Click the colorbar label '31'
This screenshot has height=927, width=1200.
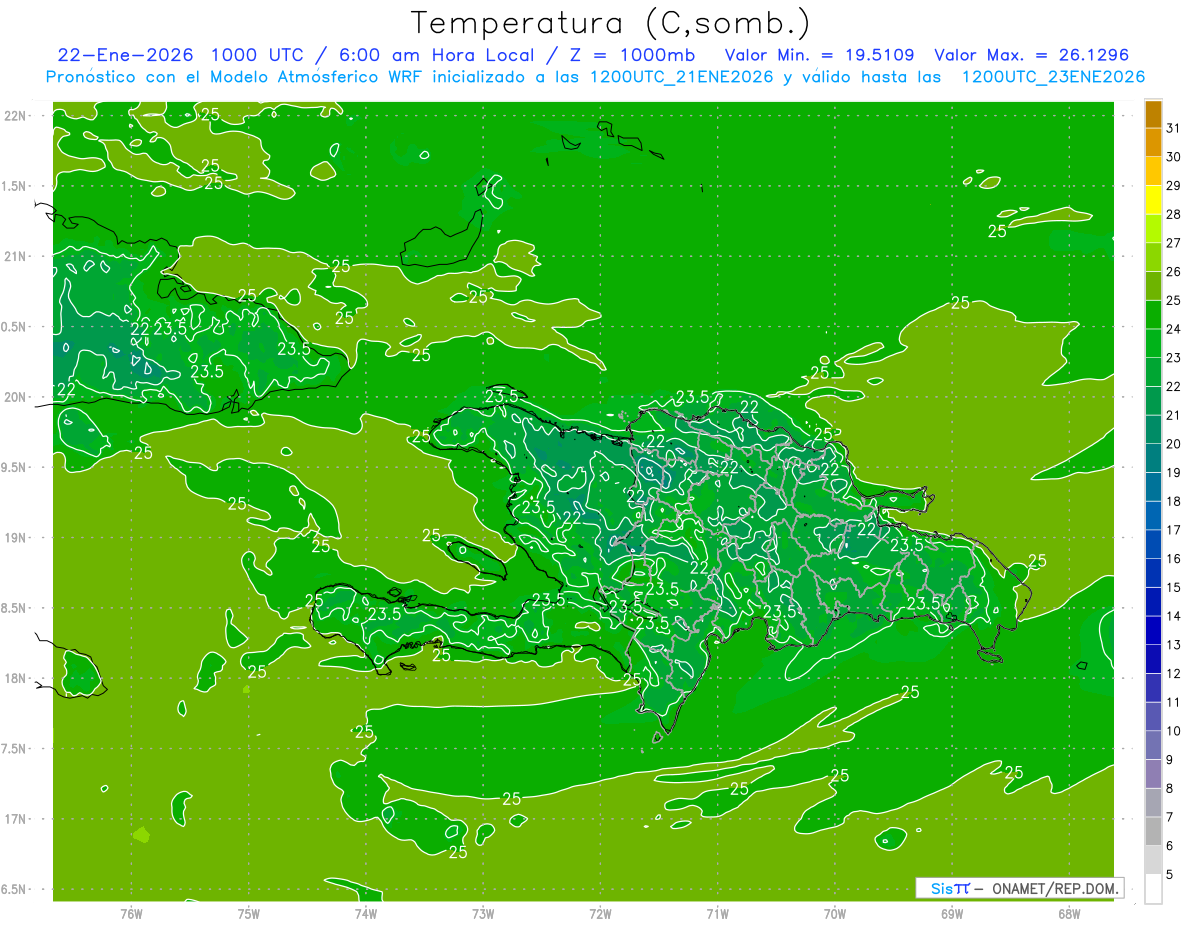[x=1174, y=128]
